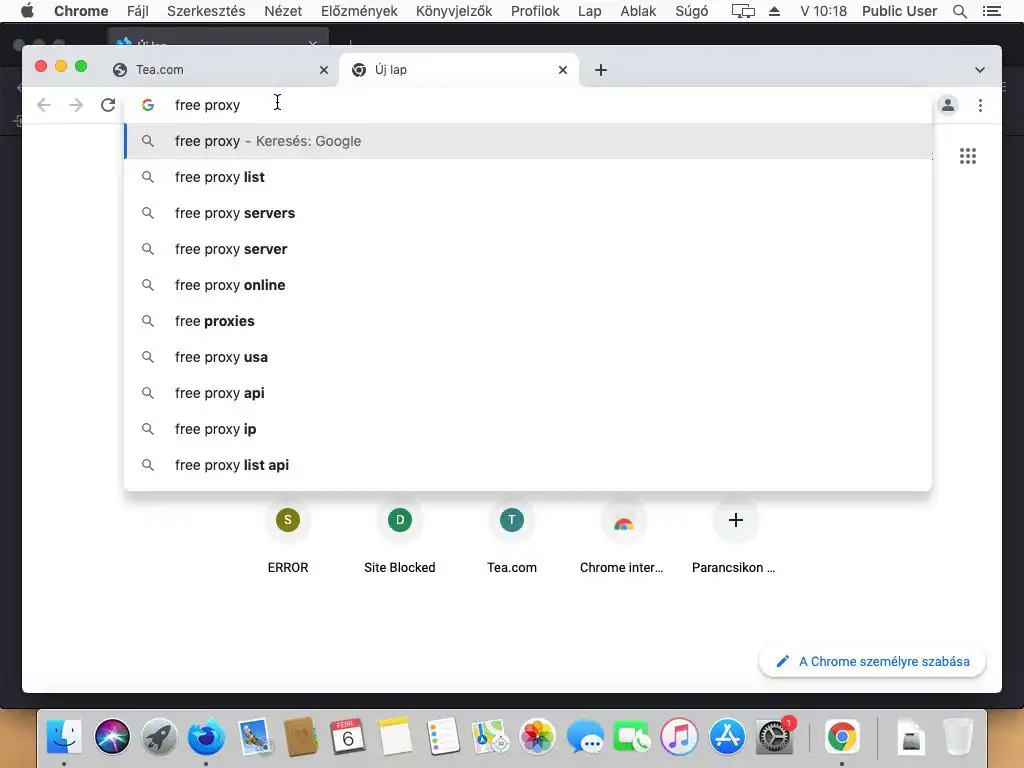The height and width of the screenshot is (768, 1024).
Task: Go back using the browser back arrow
Action: coord(44,105)
